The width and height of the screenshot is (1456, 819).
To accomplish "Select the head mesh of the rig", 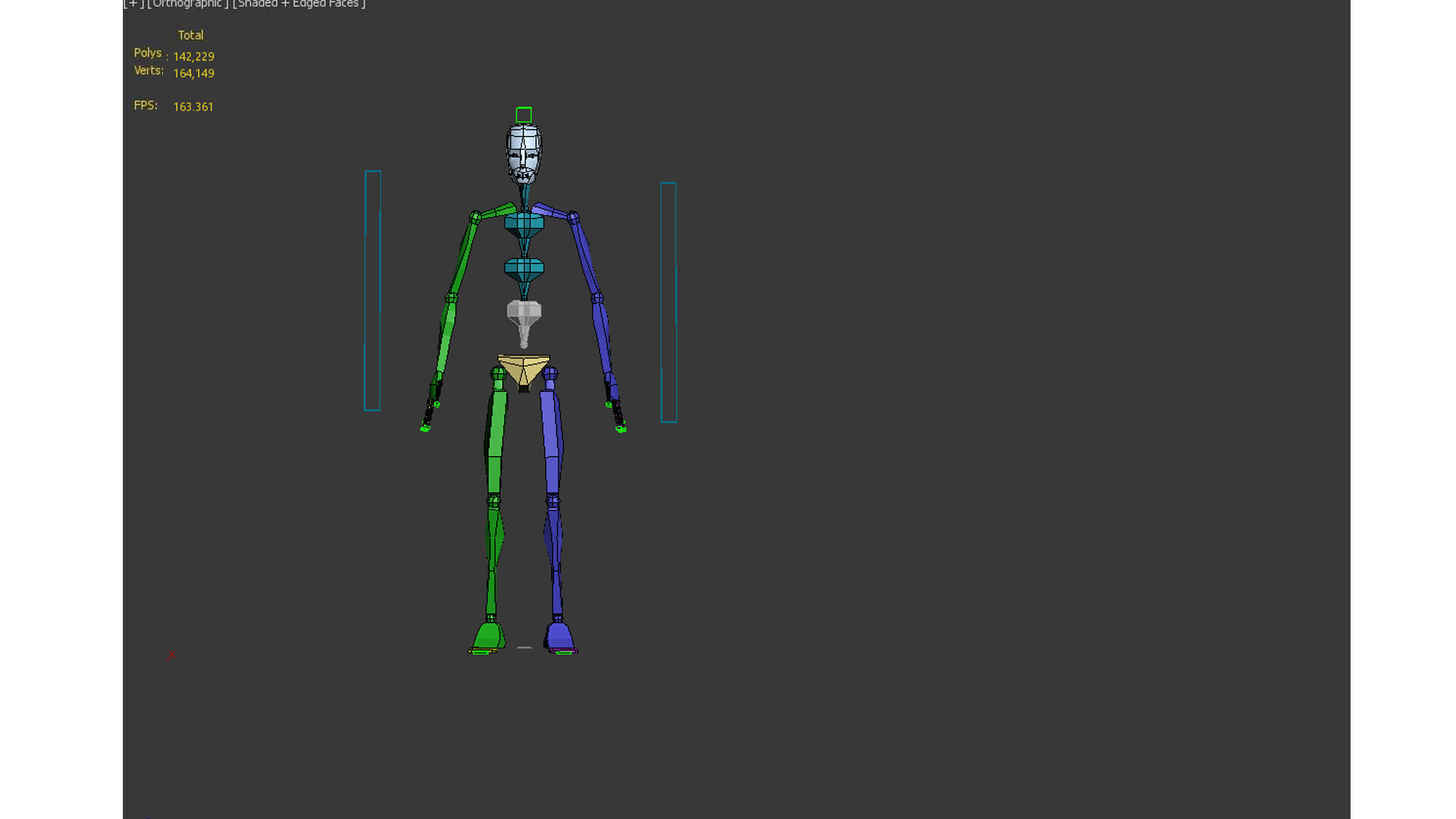I will click(x=524, y=152).
